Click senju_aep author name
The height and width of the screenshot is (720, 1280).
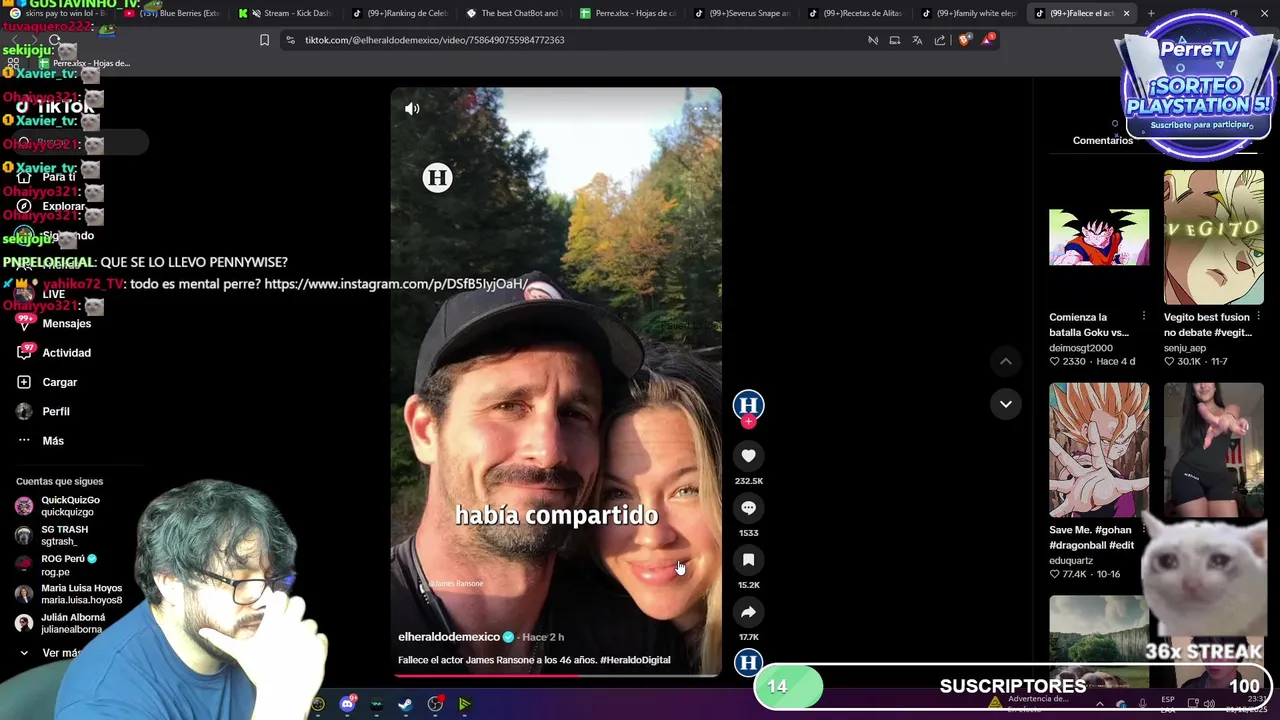tap(1185, 348)
